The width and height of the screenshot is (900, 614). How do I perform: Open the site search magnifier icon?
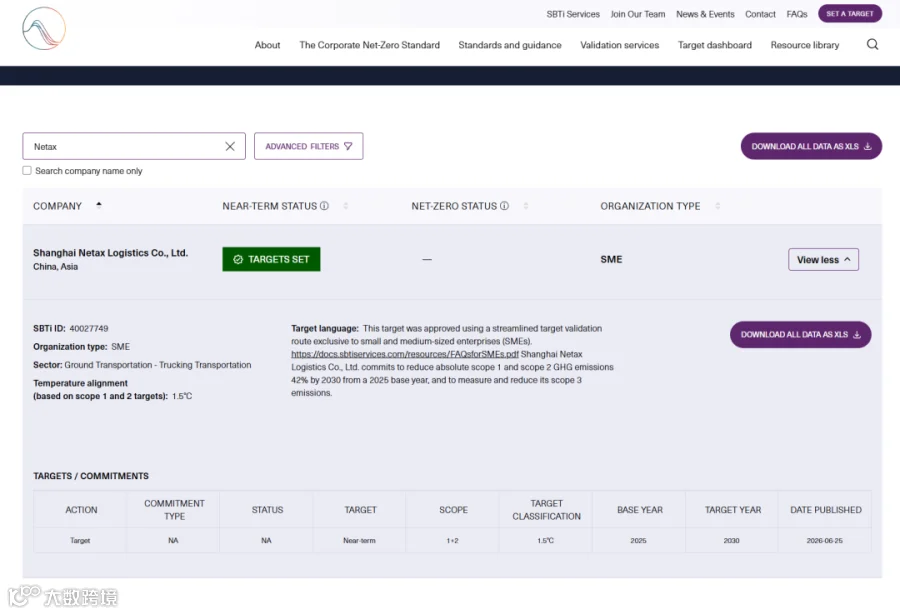872,45
